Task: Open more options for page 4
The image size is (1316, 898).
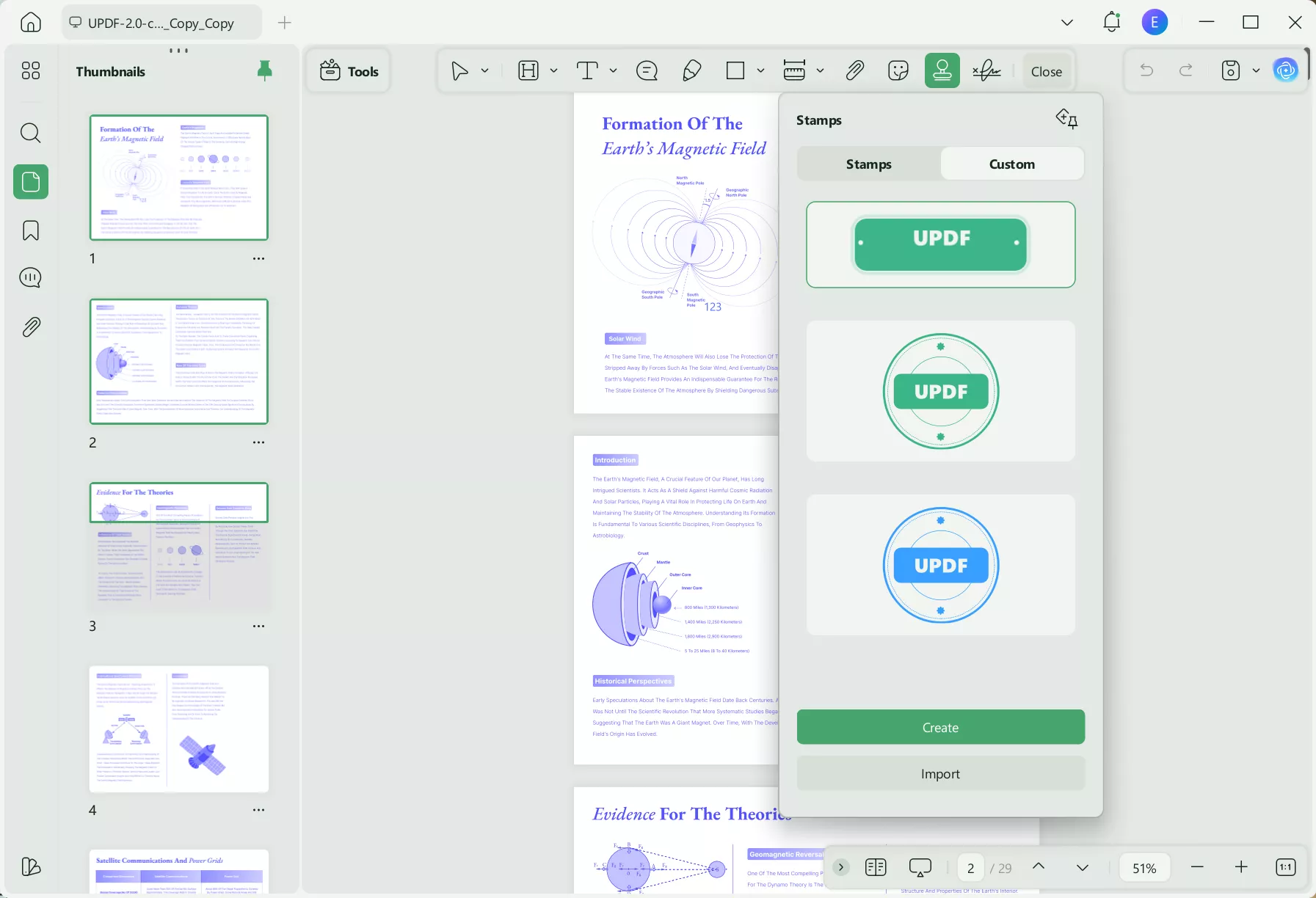Action: [258, 810]
